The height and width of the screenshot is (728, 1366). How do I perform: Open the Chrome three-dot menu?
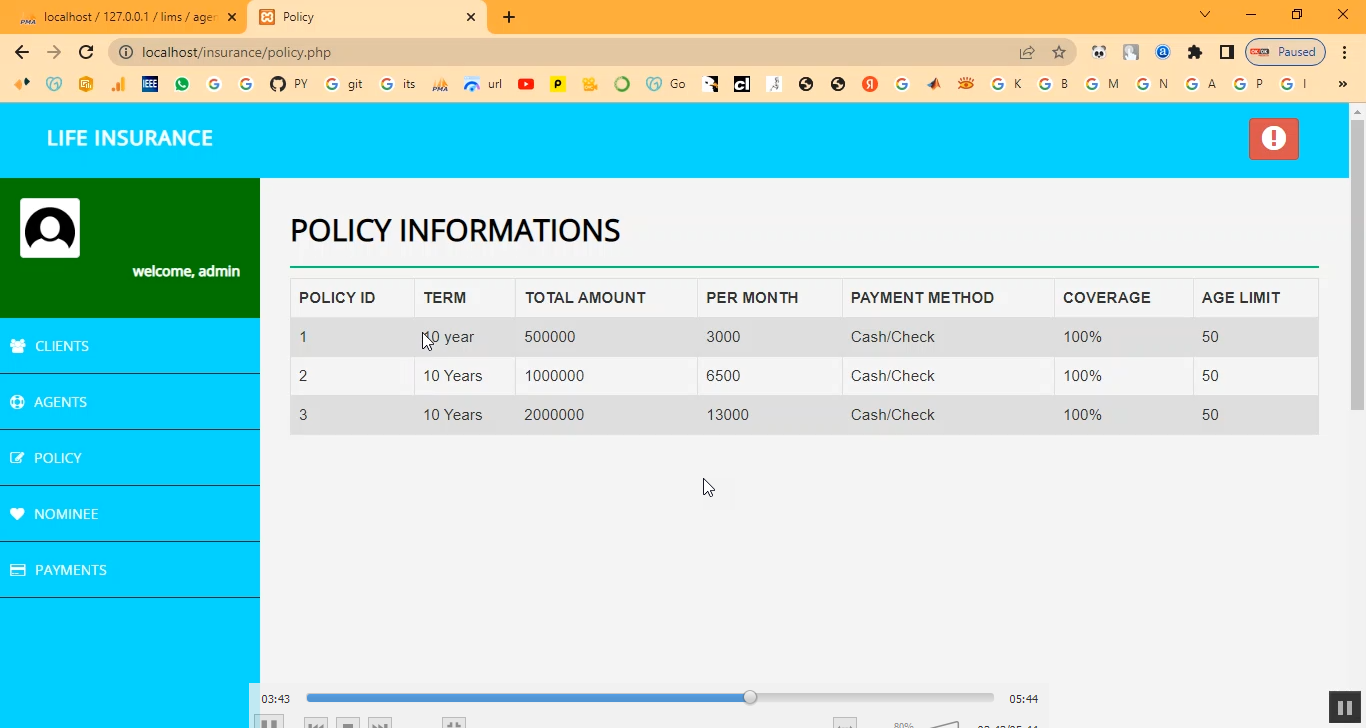click(1345, 52)
